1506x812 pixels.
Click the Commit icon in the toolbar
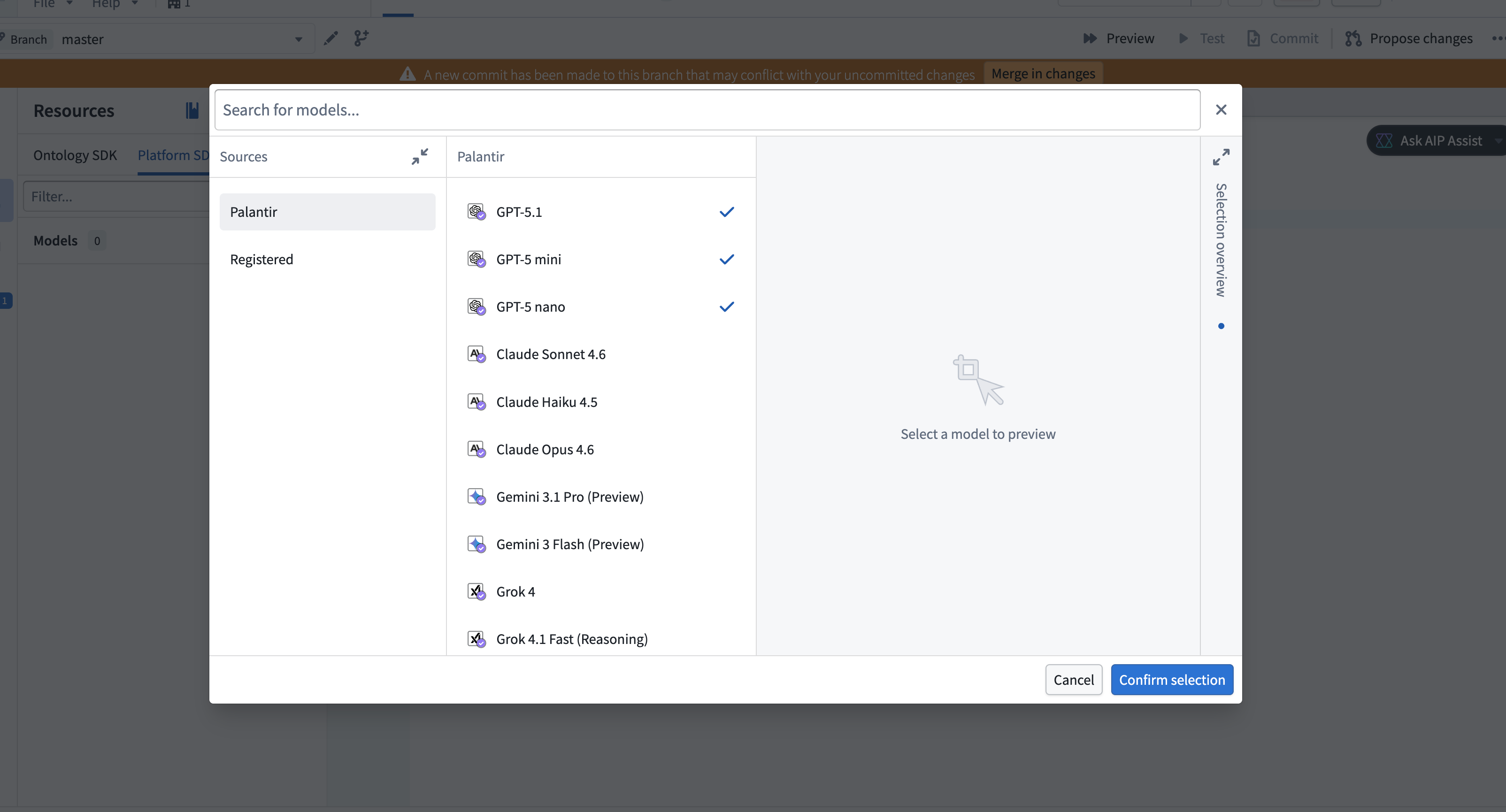(x=1253, y=38)
